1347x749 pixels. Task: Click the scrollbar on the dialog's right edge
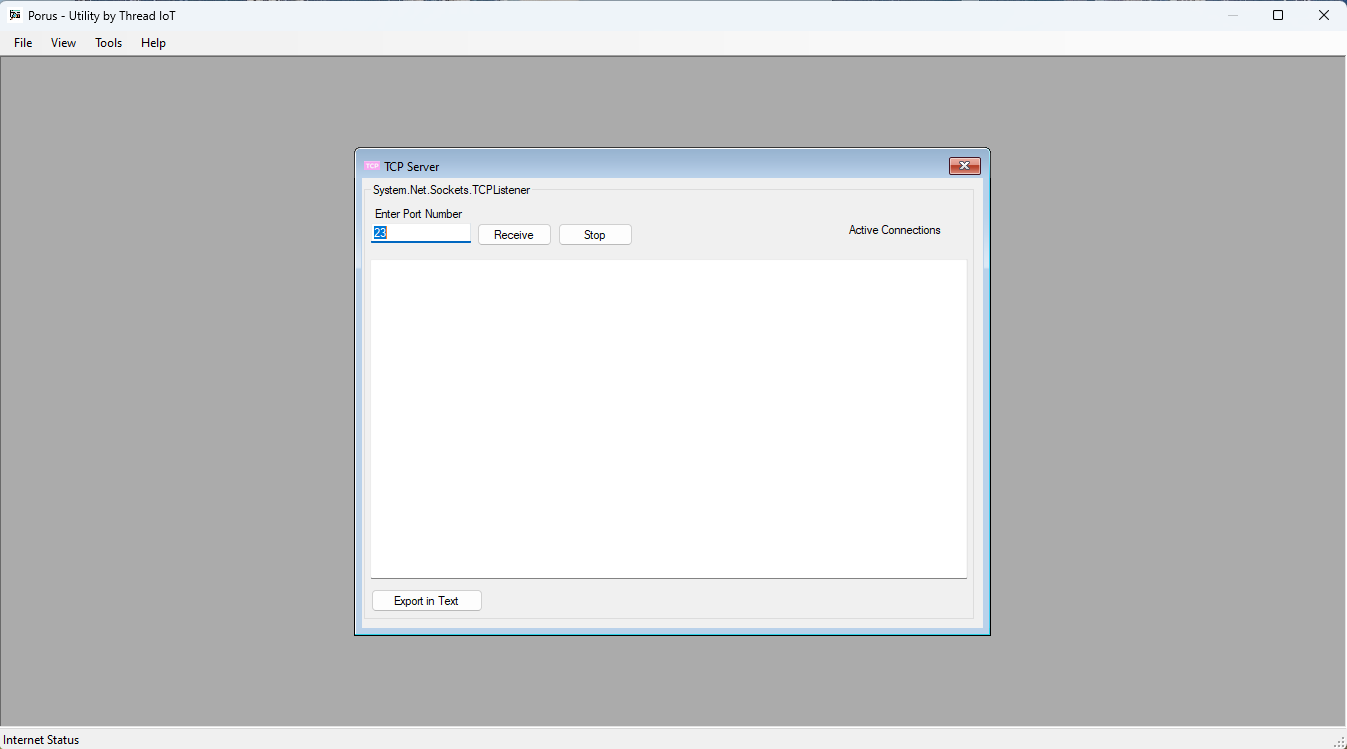pyautogui.click(x=983, y=400)
